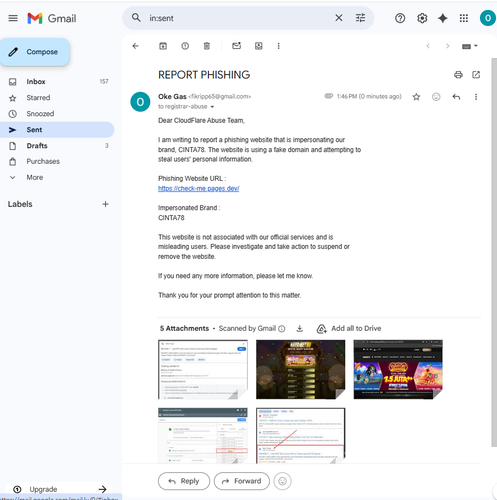The height and width of the screenshot is (500, 497).
Task: Open the Settings gear
Action: point(422,18)
